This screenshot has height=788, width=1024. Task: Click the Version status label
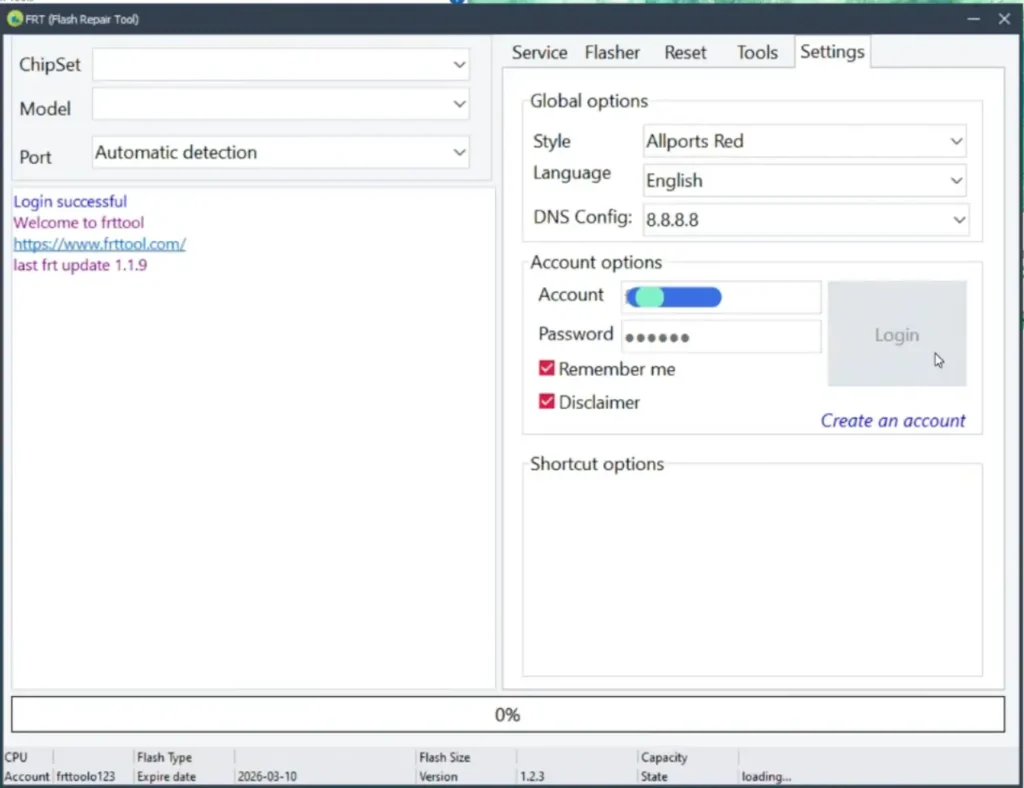tap(438, 776)
